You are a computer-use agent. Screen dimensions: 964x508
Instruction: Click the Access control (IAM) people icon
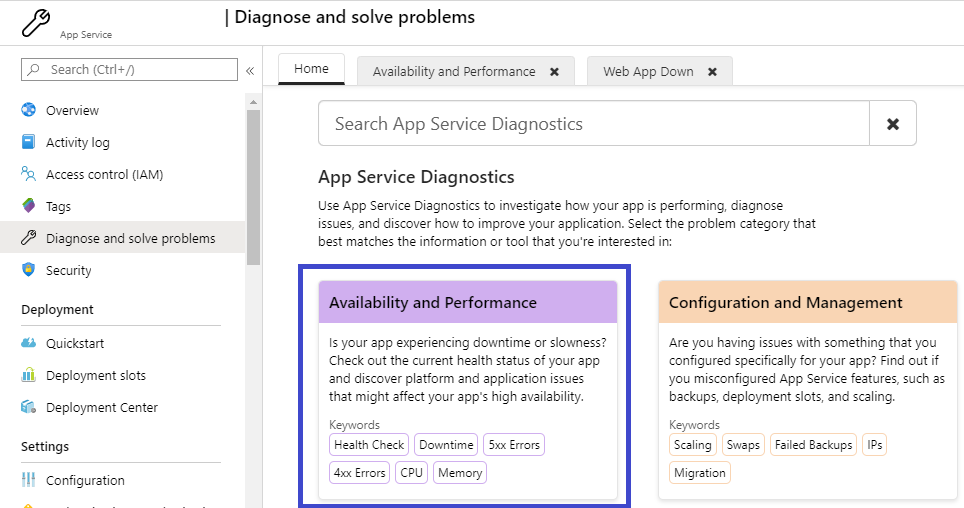pyautogui.click(x=29, y=174)
